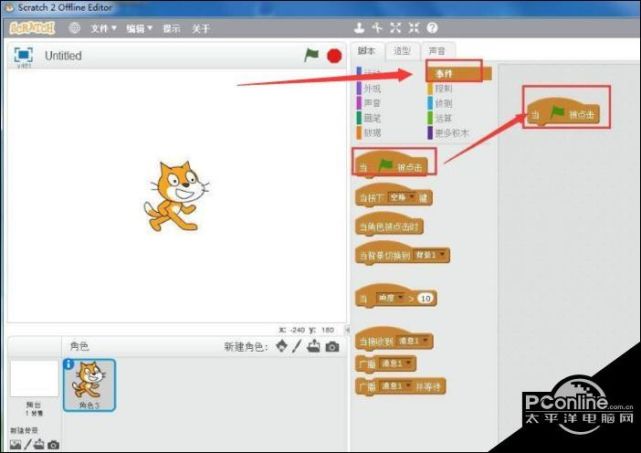Select the shrink sprite tool
641x453 pixels.
click(x=414, y=28)
